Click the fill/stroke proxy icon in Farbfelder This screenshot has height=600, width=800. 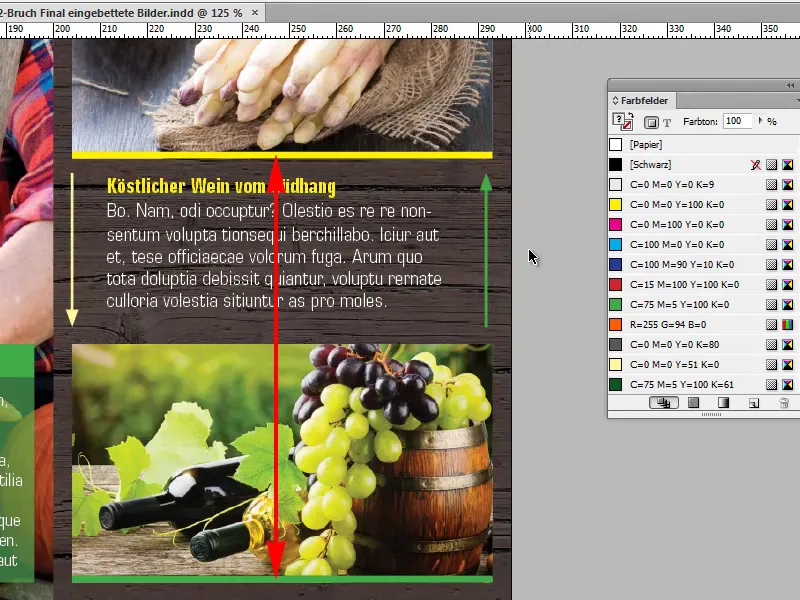point(622,120)
